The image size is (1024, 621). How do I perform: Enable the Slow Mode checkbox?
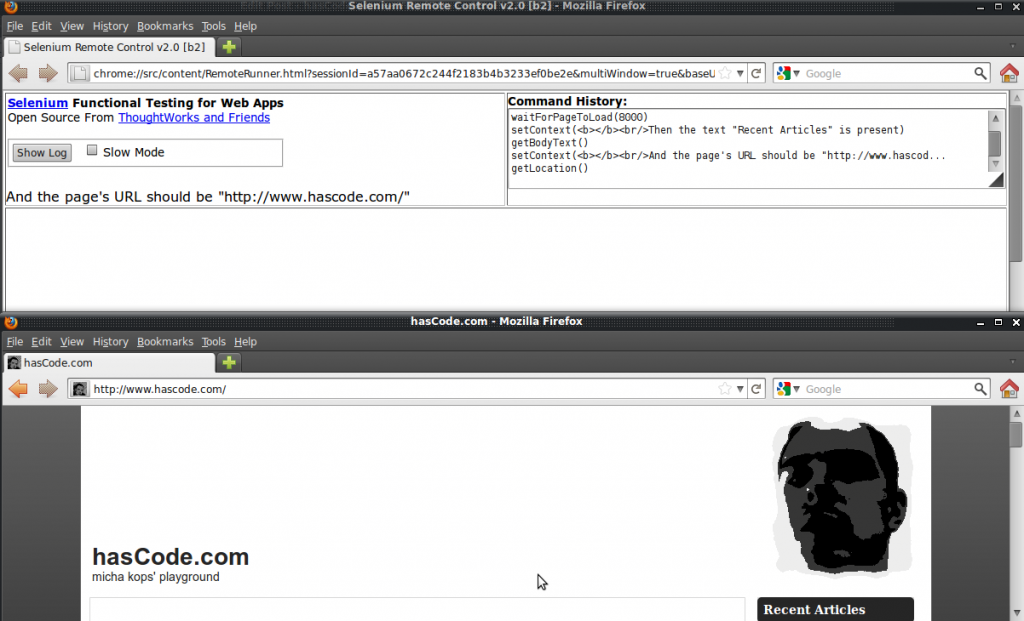(92, 151)
